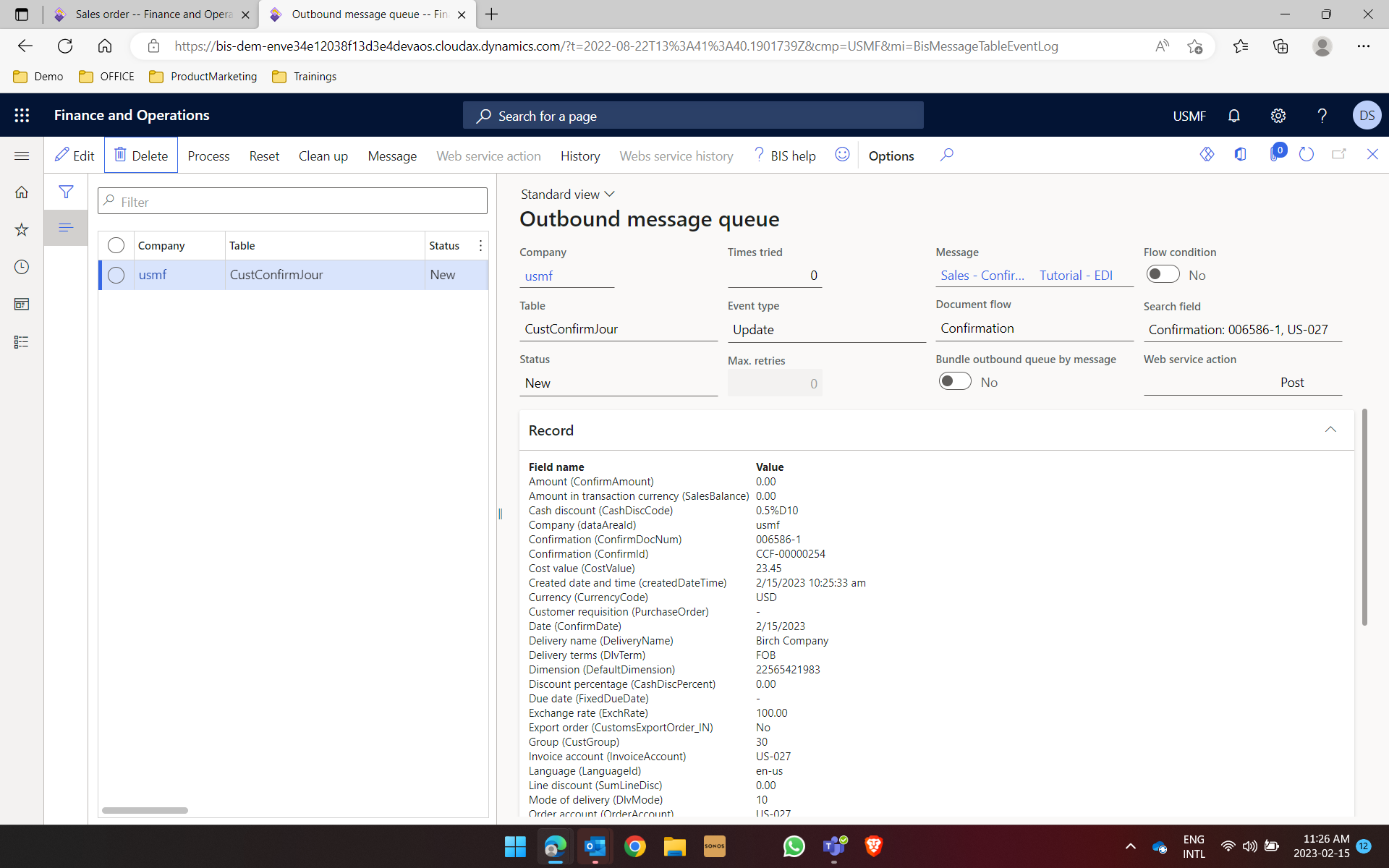Switch to Sales order browser tab
Screen dimensions: 1389x868
[153, 14]
